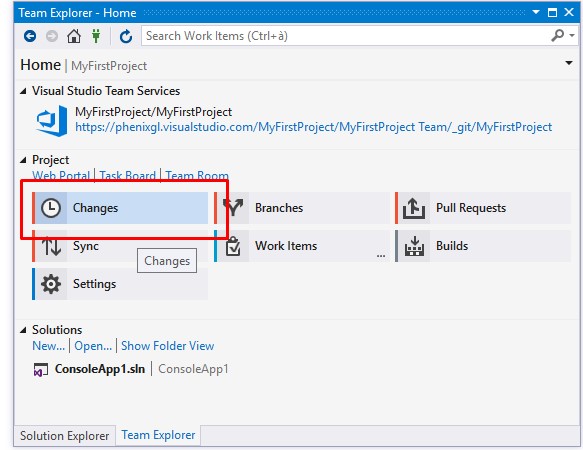Open the Pull Requests tile

483,208
